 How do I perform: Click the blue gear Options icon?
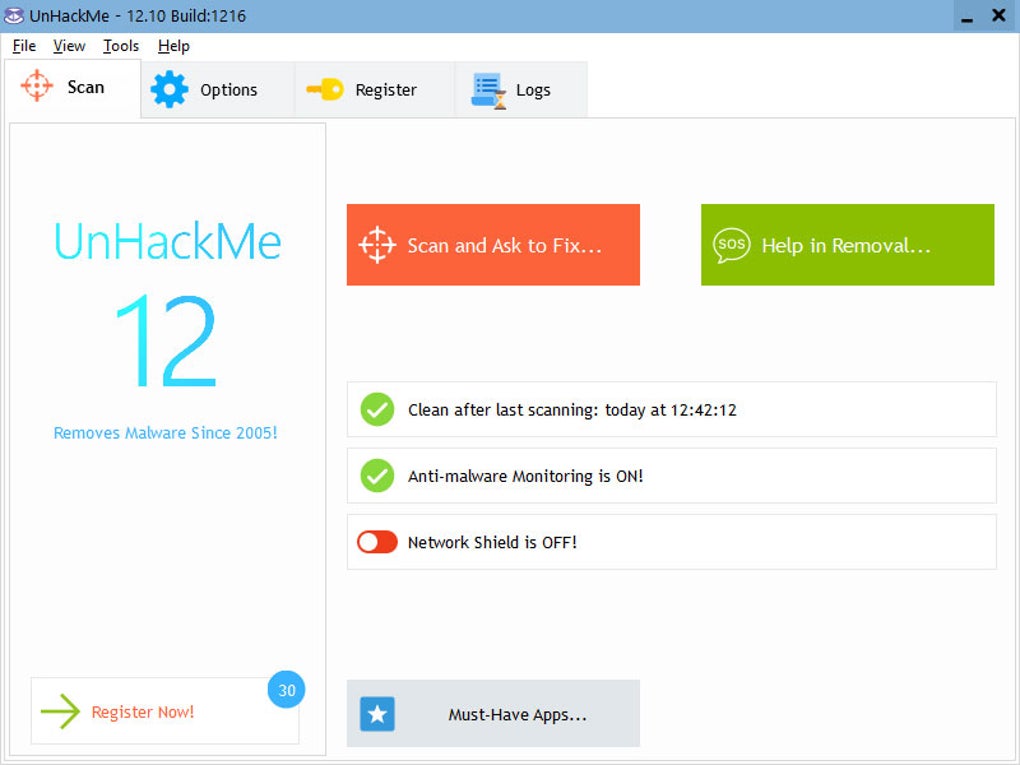[x=169, y=89]
